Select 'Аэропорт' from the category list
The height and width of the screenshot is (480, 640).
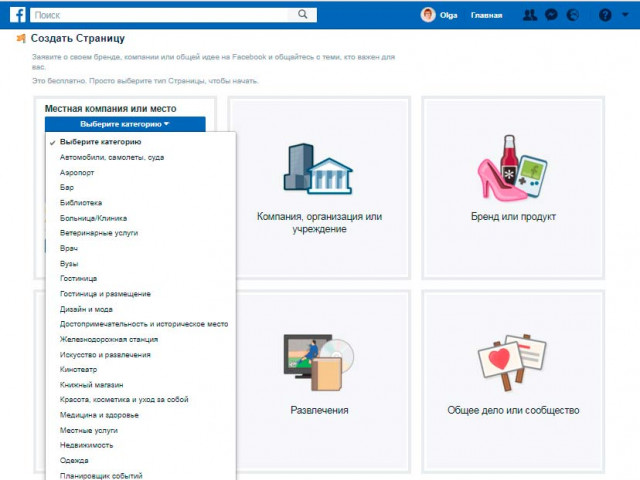[78, 172]
